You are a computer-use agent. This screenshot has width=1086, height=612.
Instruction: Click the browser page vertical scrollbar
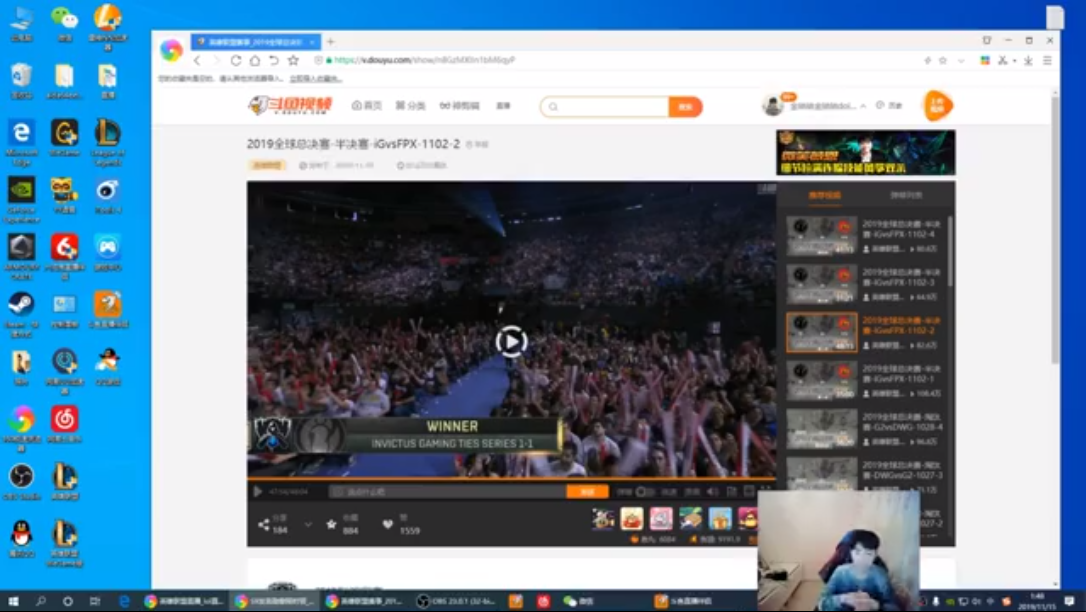click(x=1055, y=231)
